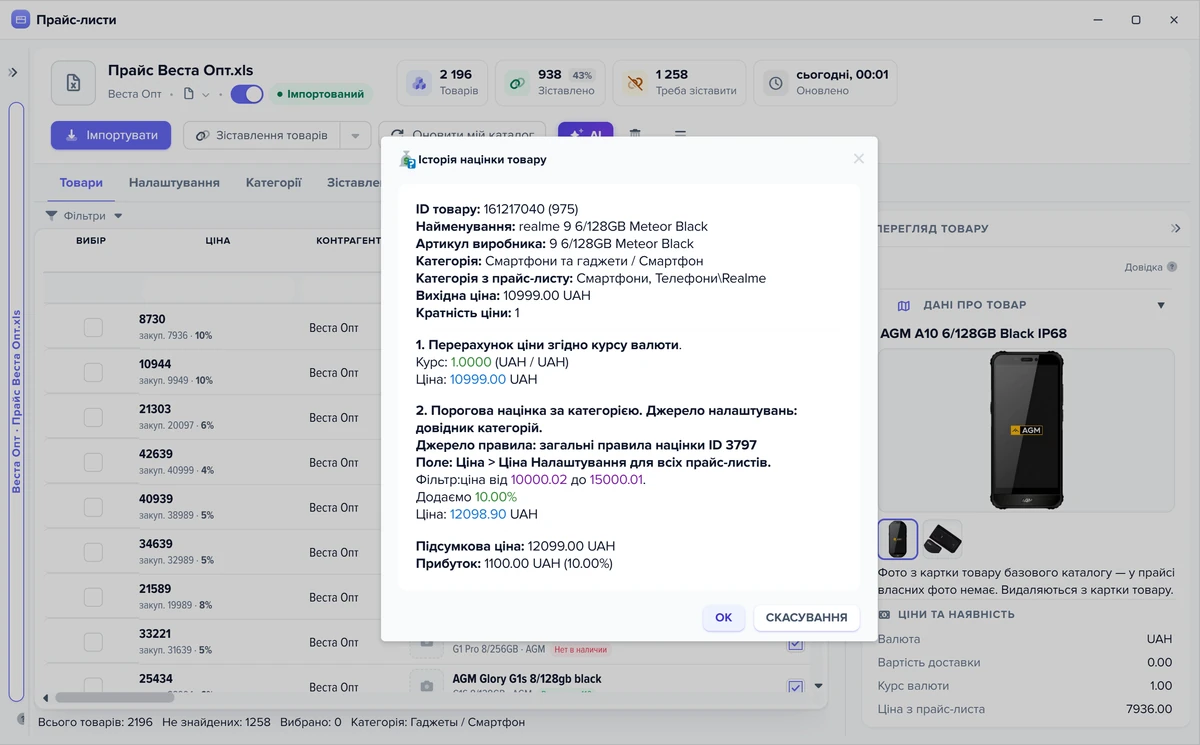The width and height of the screenshot is (1200, 745).
Task: Collapse the ДАНІ ПРО ТОВАР section arrow
Action: pyautogui.click(x=1161, y=306)
